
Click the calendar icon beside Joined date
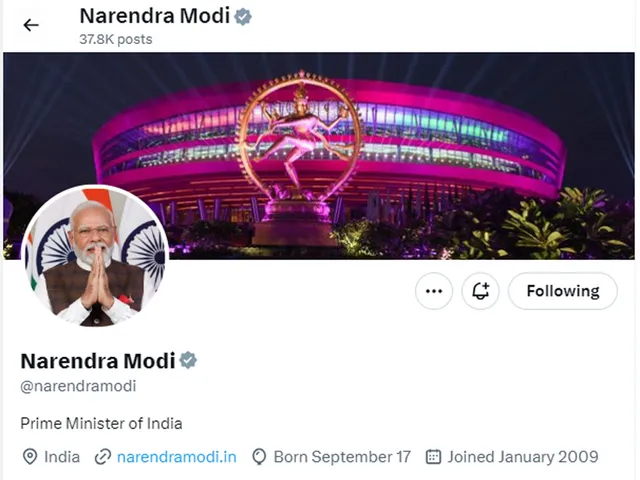coord(433,457)
